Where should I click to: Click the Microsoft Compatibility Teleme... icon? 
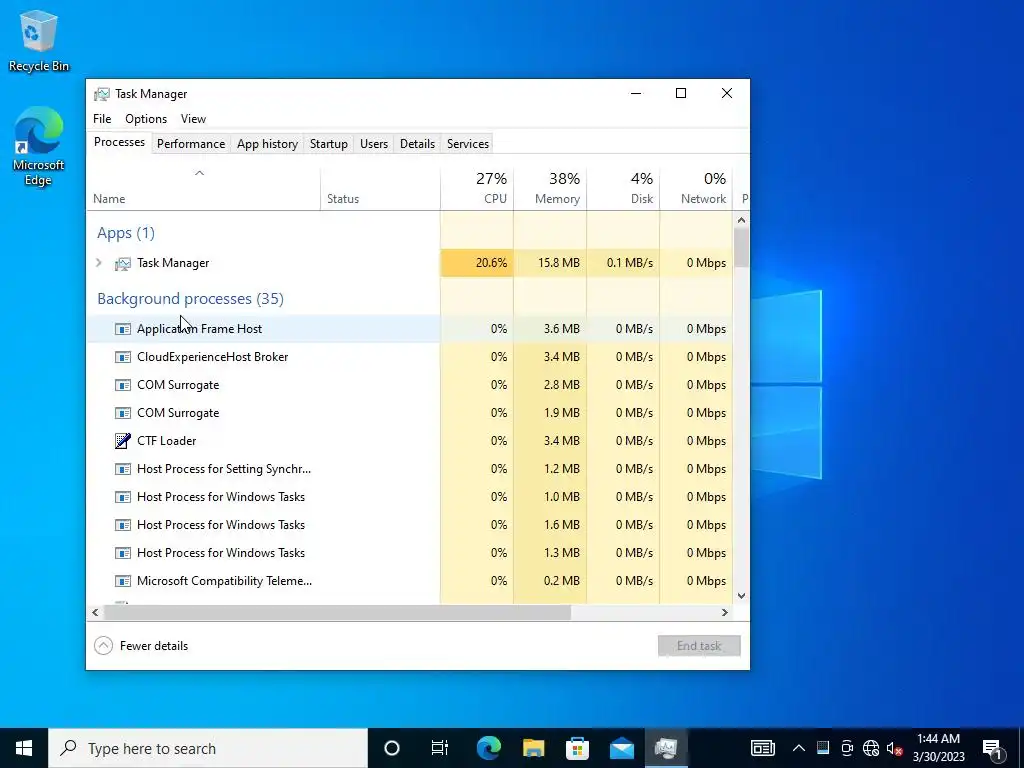[122, 581]
